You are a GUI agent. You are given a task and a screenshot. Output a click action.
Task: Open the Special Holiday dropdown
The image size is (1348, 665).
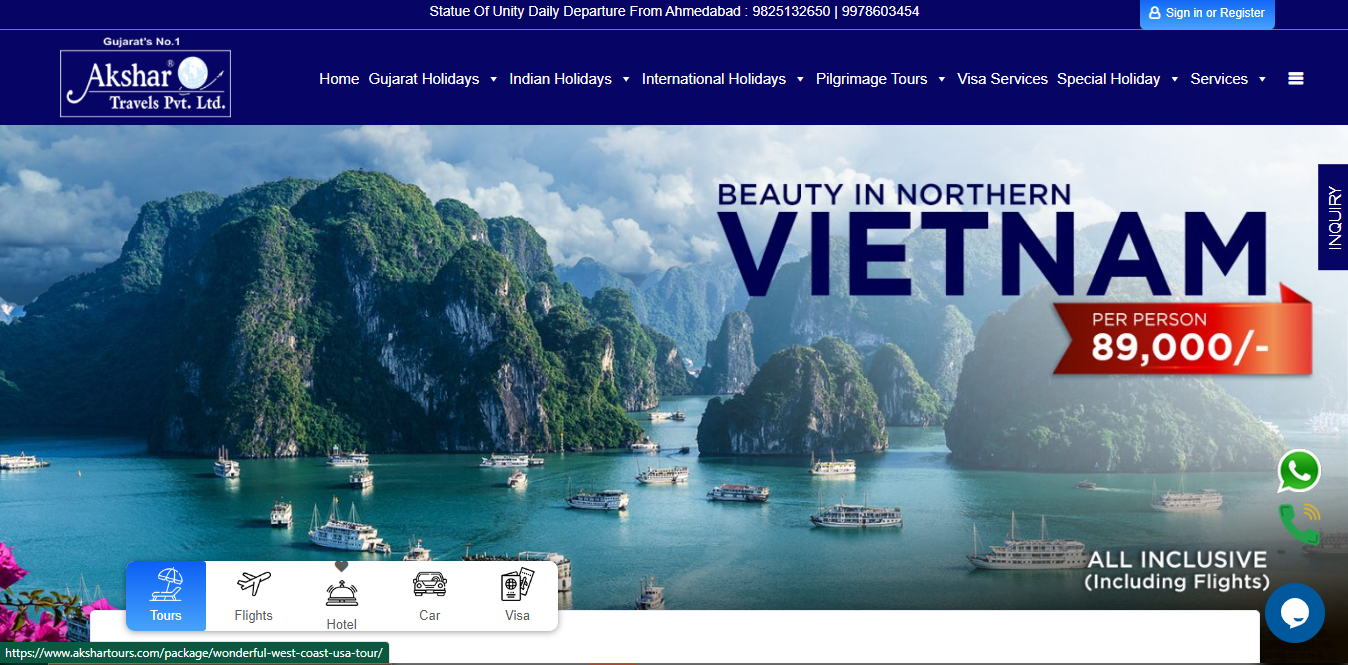[1118, 79]
